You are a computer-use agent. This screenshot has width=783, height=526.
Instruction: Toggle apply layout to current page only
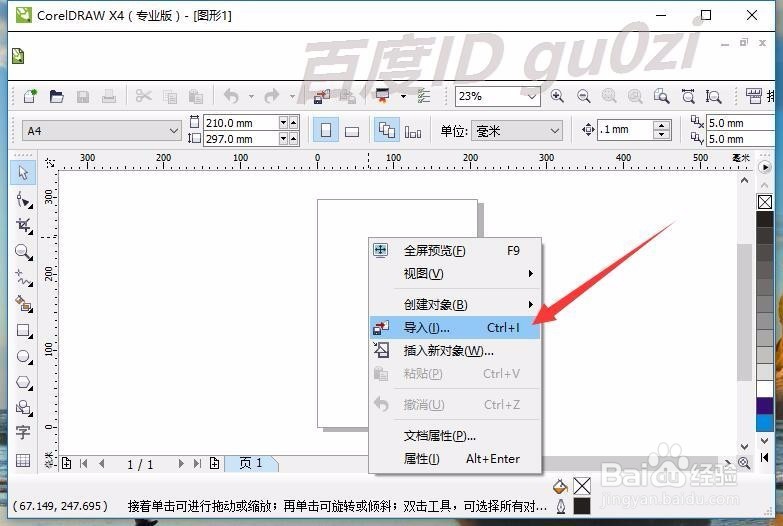[x=412, y=131]
